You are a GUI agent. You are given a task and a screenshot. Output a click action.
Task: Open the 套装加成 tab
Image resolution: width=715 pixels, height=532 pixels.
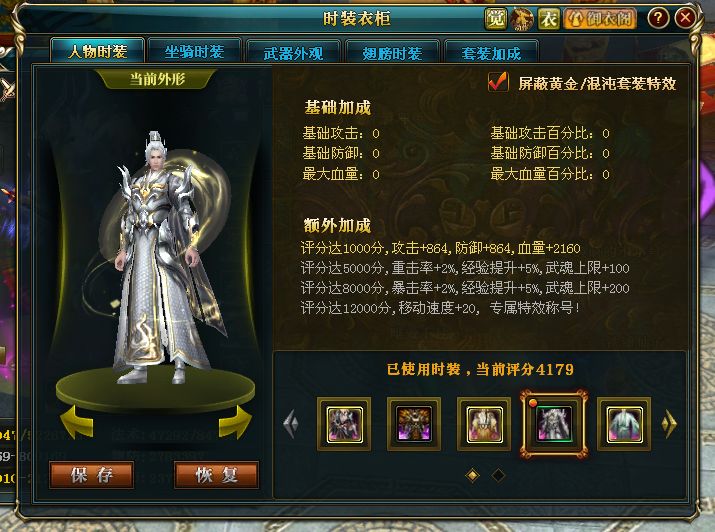491,52
